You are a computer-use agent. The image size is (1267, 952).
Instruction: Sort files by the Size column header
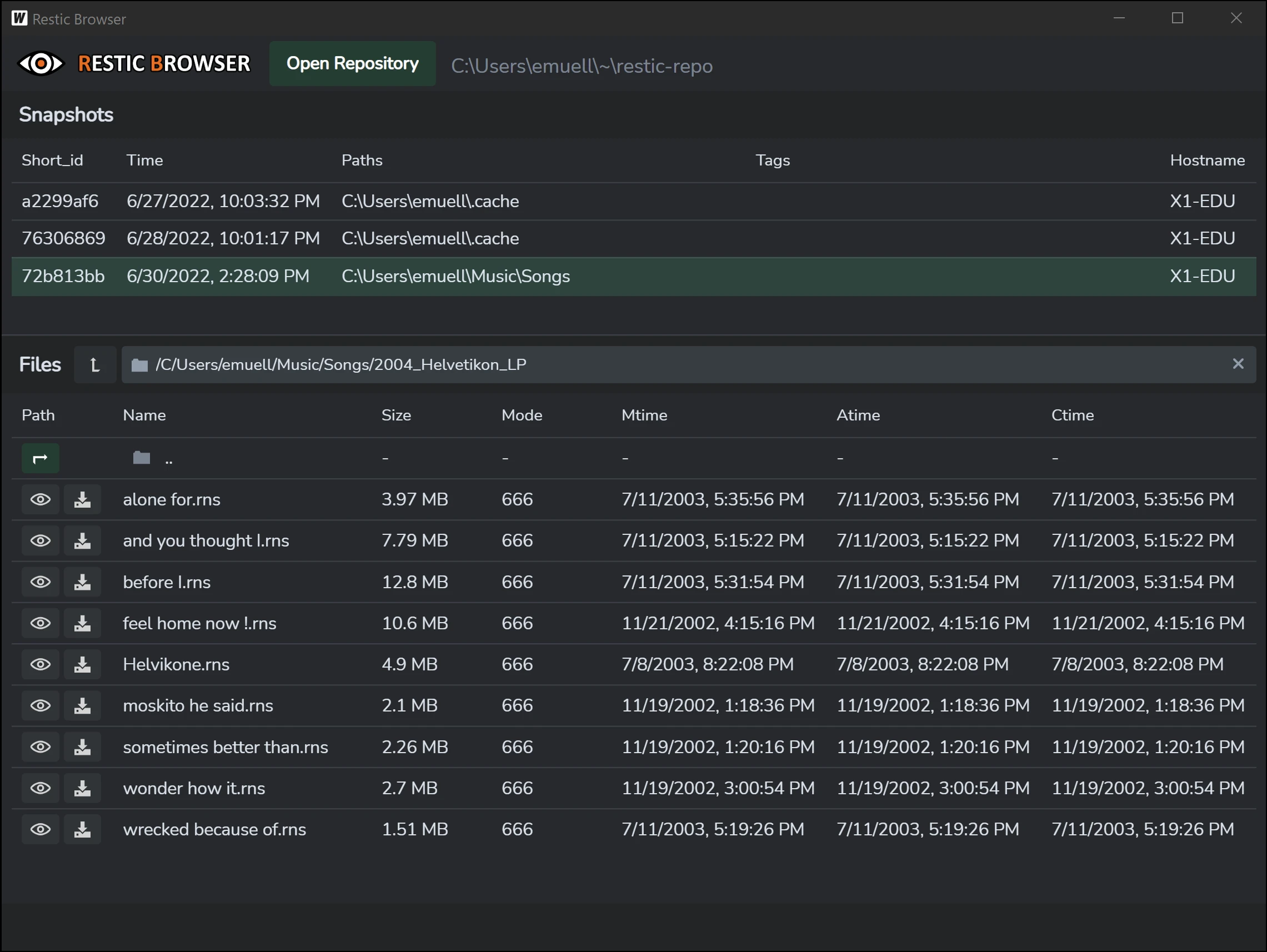click(397, 415)
